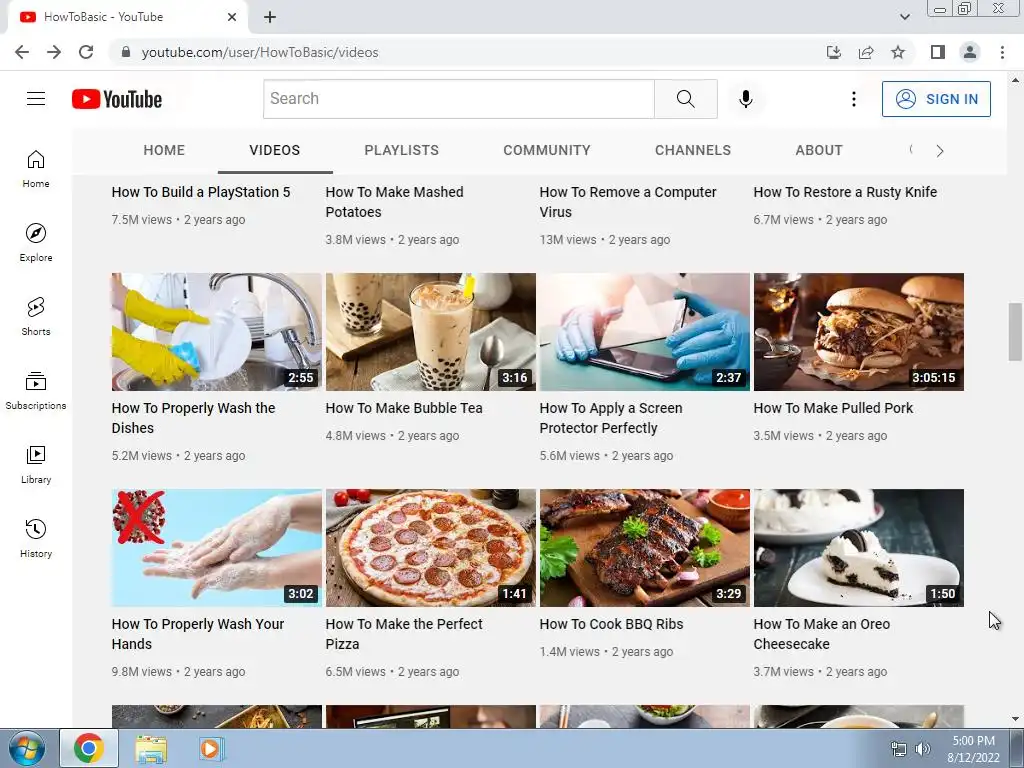Switch to channel HOME tab
The height and width of the screenshot is (768, 1024).
tap(164, 150)
